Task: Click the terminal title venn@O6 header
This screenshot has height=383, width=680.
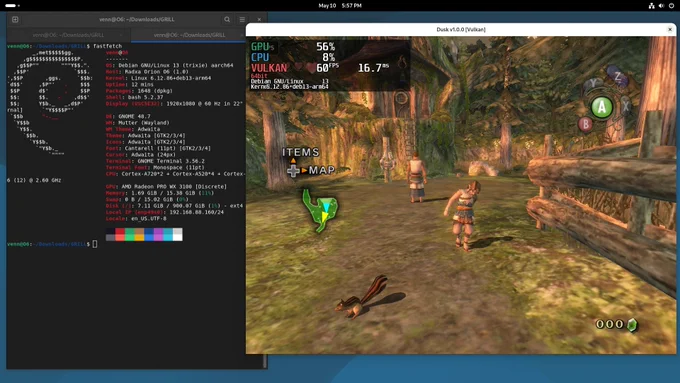Action: point(137,20)
